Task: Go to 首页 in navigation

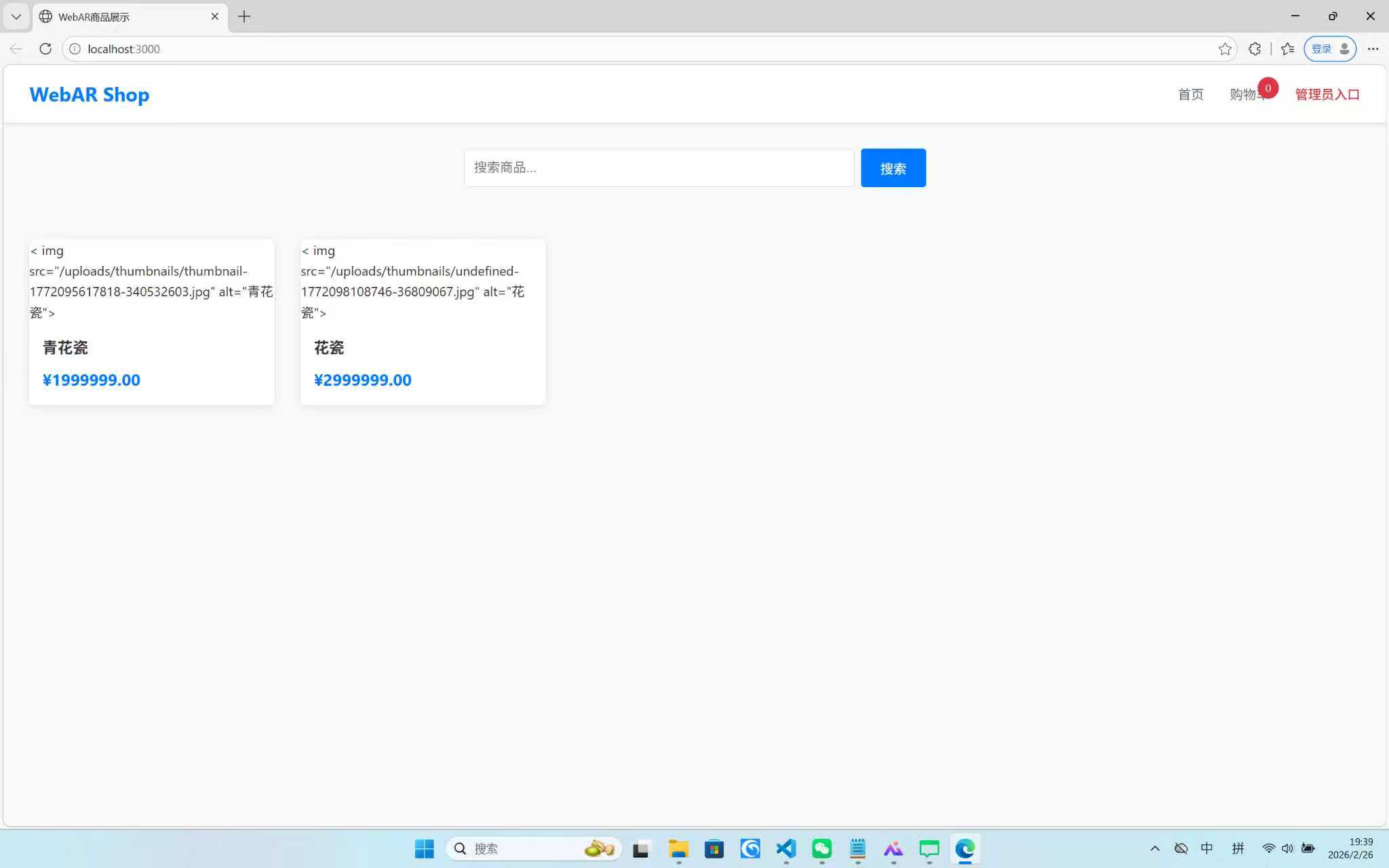Action: 1190,94
